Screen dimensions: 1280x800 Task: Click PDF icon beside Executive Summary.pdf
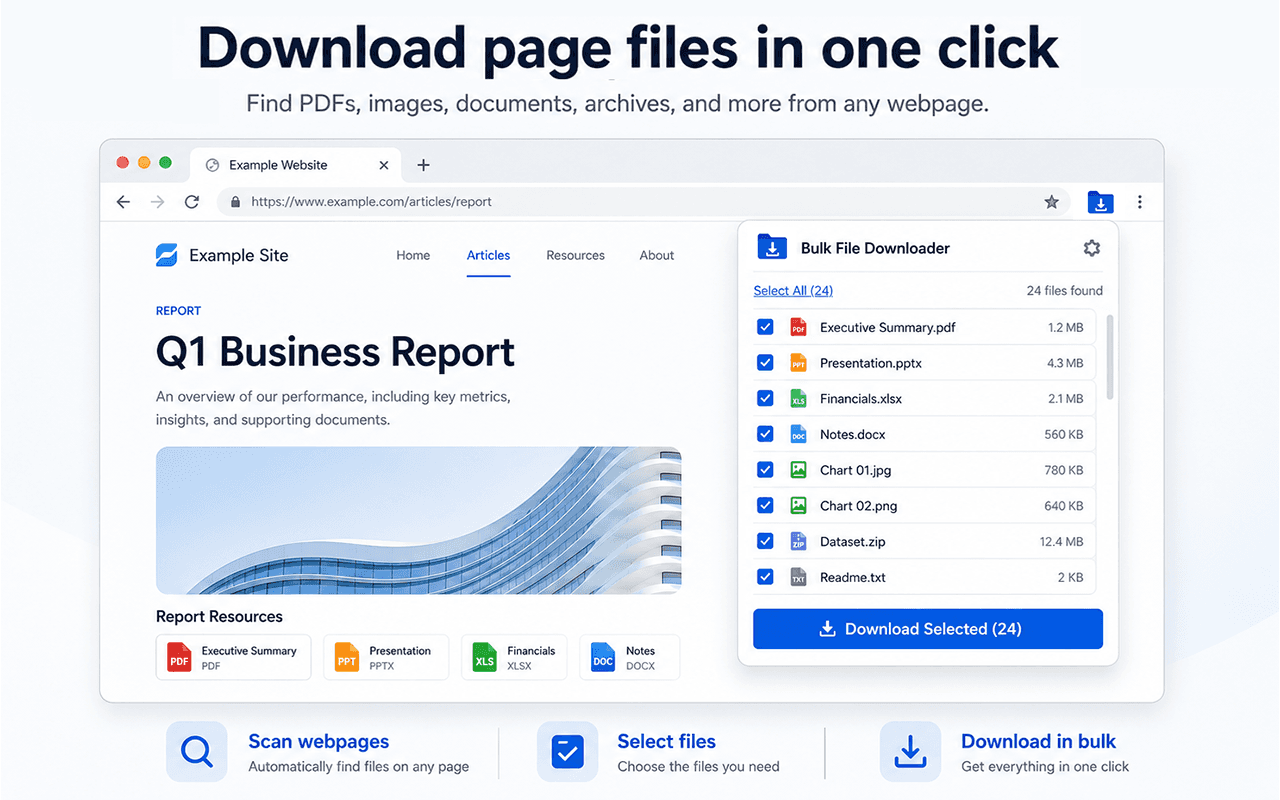click(798, 327)
